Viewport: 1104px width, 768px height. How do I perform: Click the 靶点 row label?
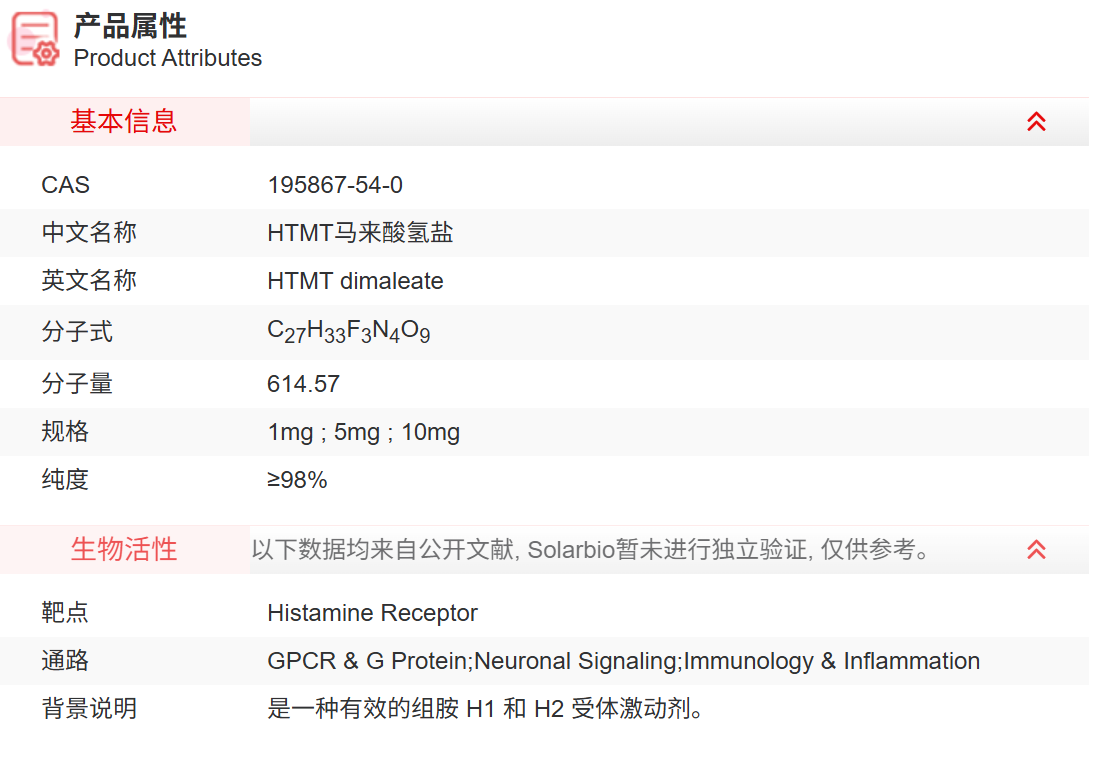coord(65,613)
